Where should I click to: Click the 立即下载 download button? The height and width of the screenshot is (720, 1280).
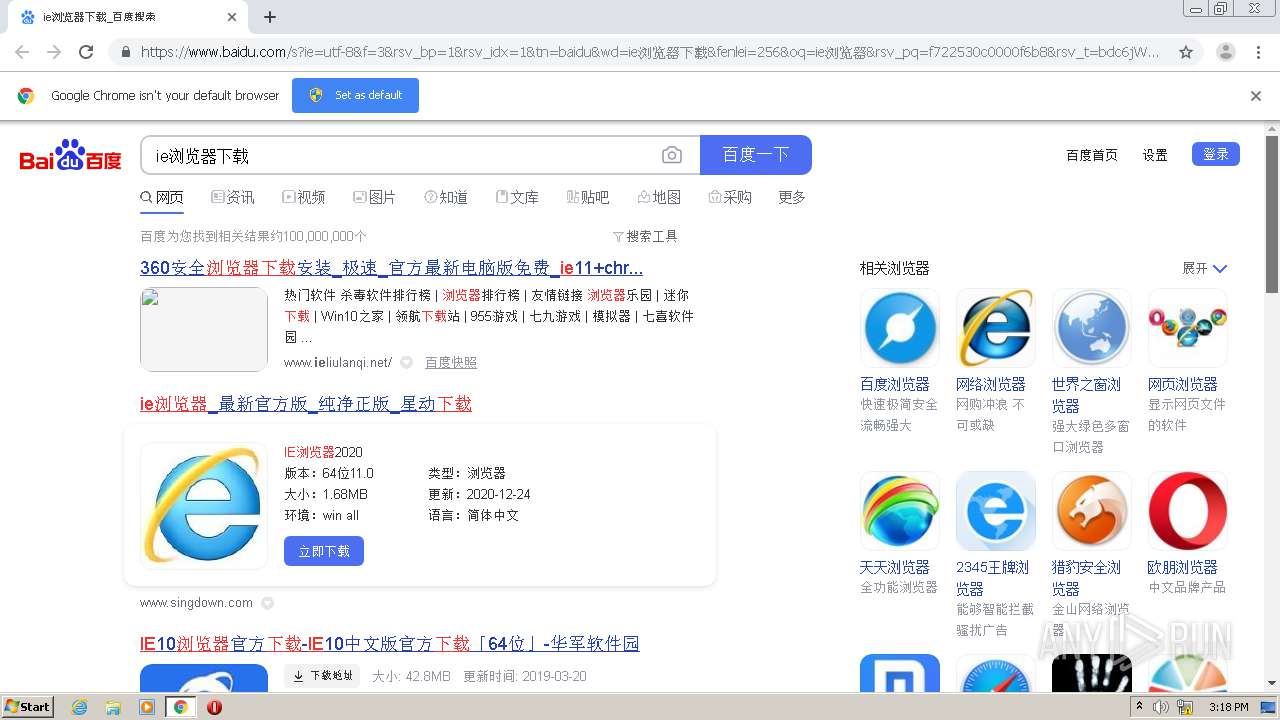(x=324, y=551)
